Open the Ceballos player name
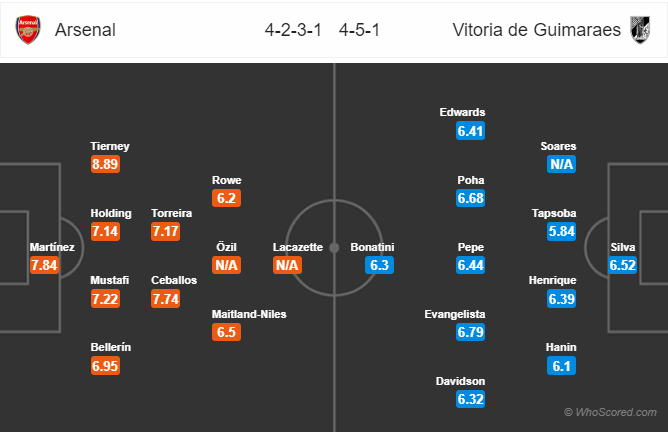 (x=174, y=280)
